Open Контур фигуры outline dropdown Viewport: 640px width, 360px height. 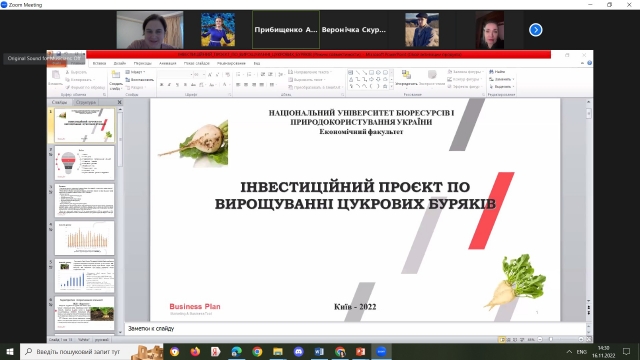pyautogui.click(x=465, y=80)
